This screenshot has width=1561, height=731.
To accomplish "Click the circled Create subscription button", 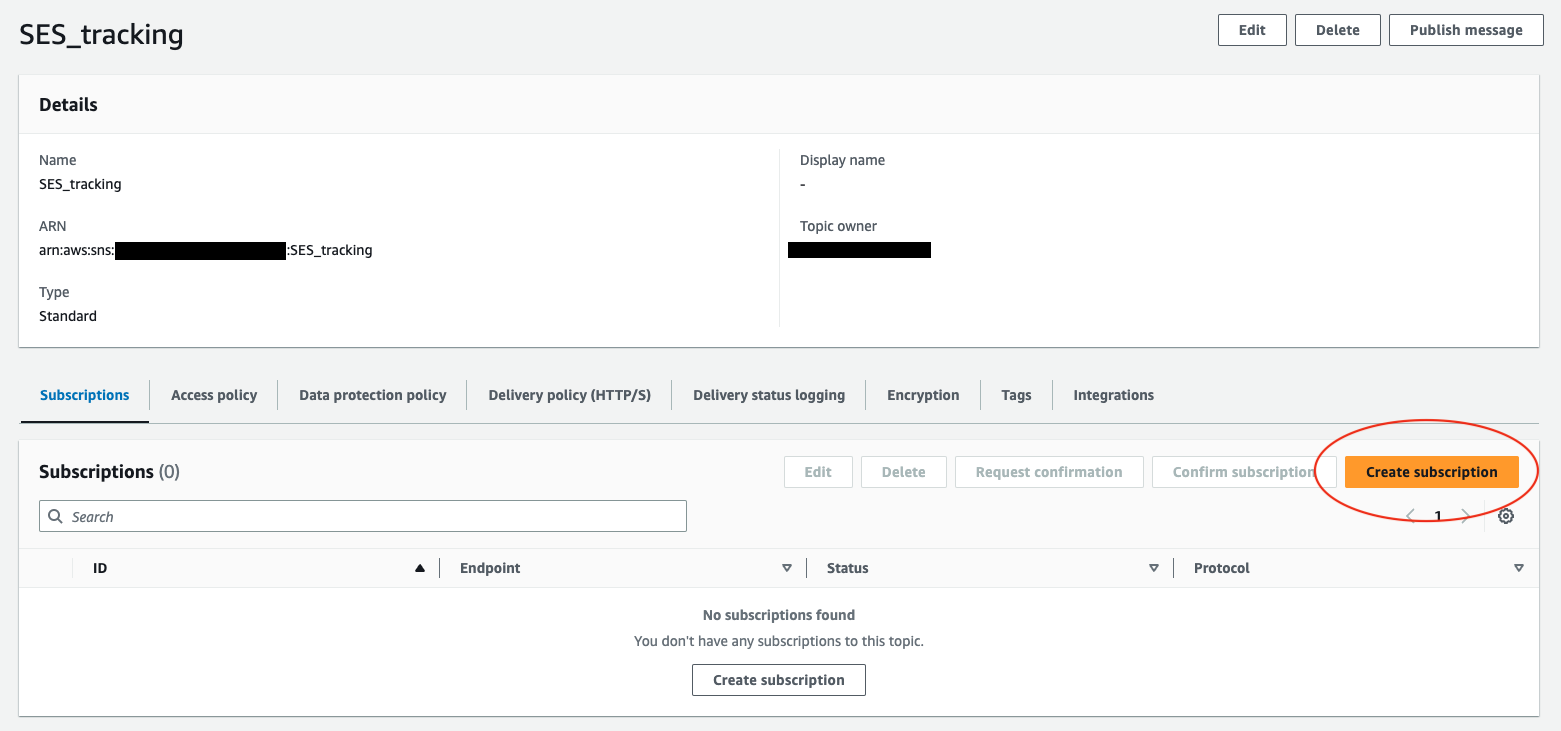I will [1432, 471].
